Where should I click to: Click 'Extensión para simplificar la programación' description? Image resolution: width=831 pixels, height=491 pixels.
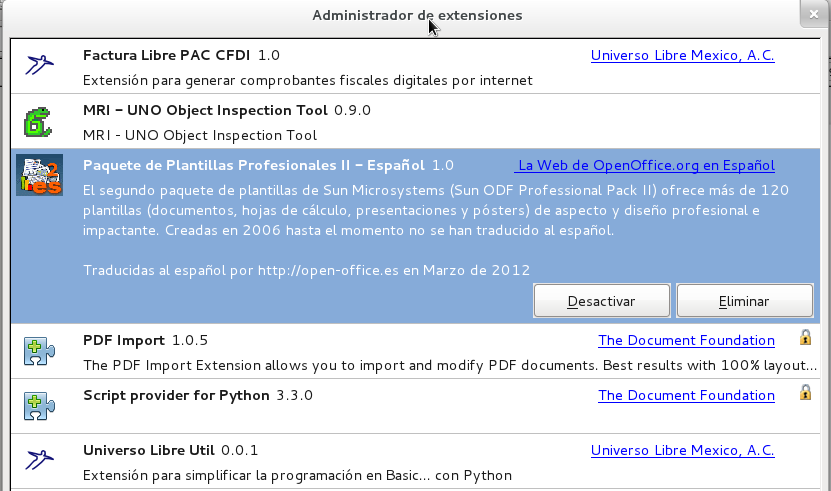pyautogui.click(x=297, y=475)
